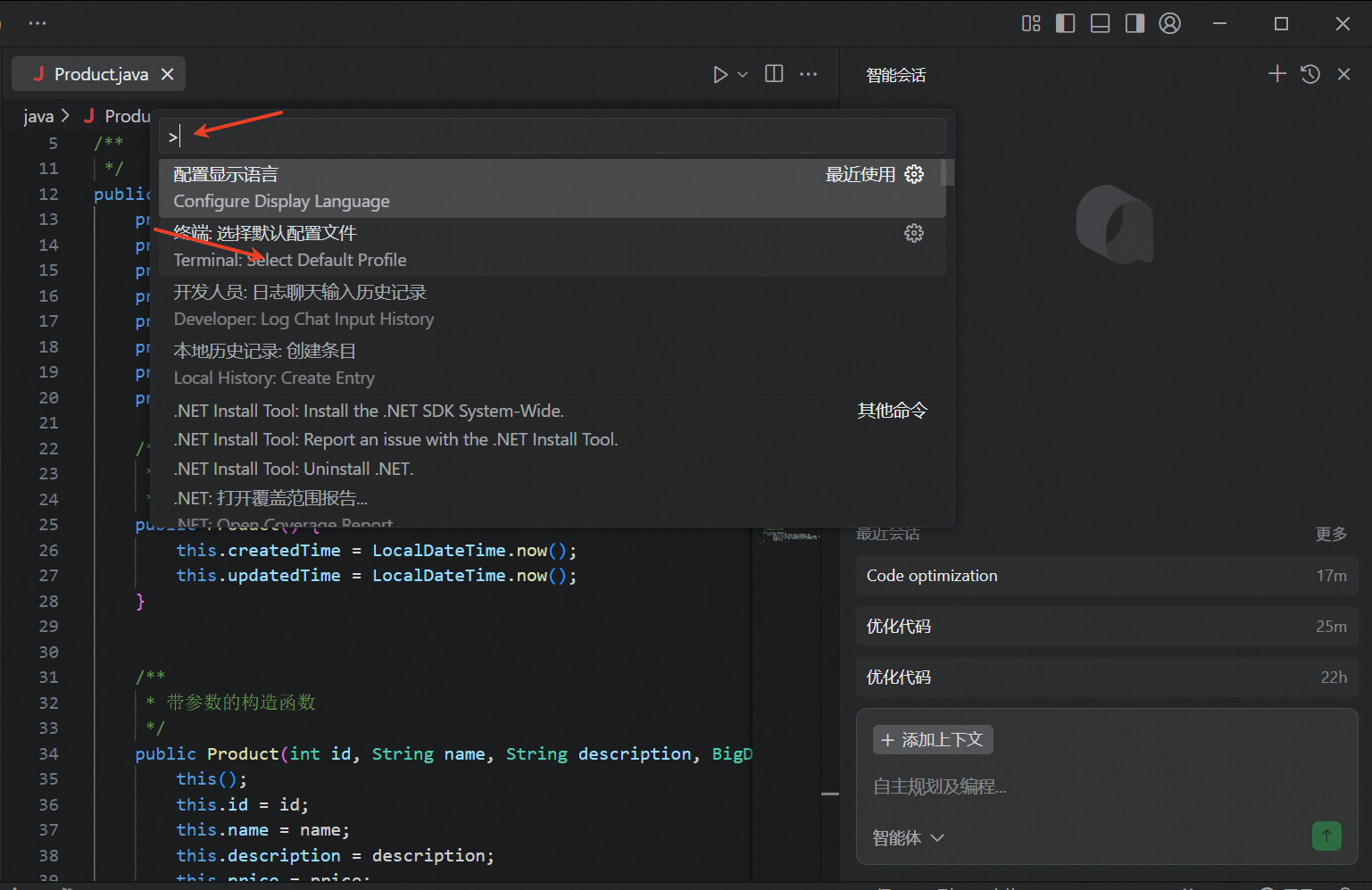1372x890 pixels.
Task: Open the 更多 recent conversations link
Action: click(1331, 534)
